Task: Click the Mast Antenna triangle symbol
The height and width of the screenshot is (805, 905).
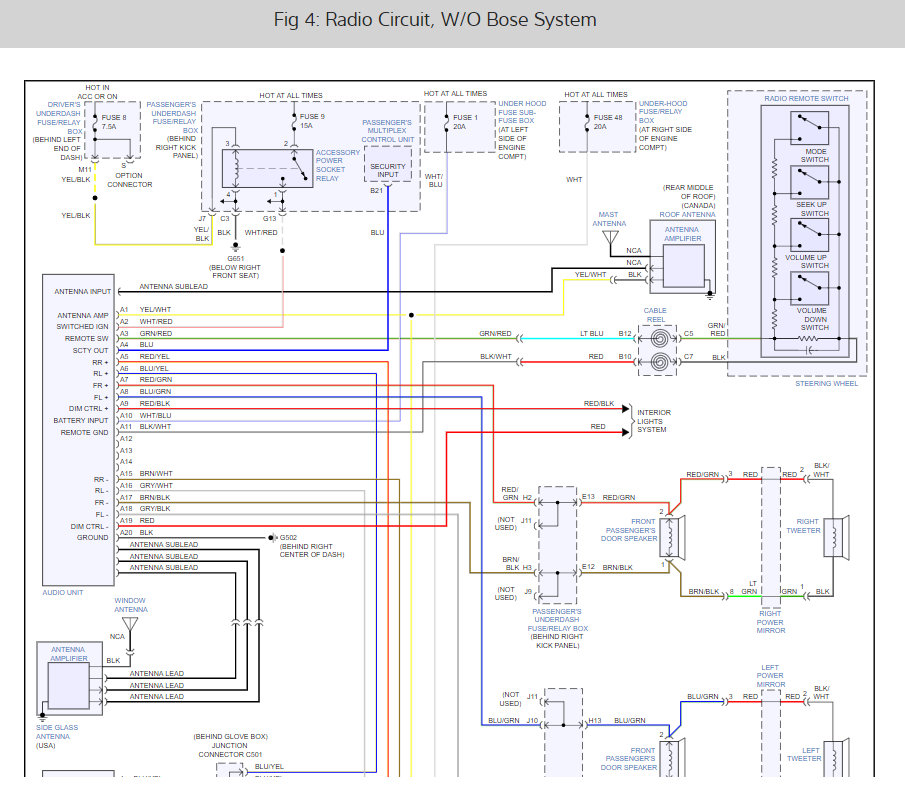Action: click(x=610, y=239)
